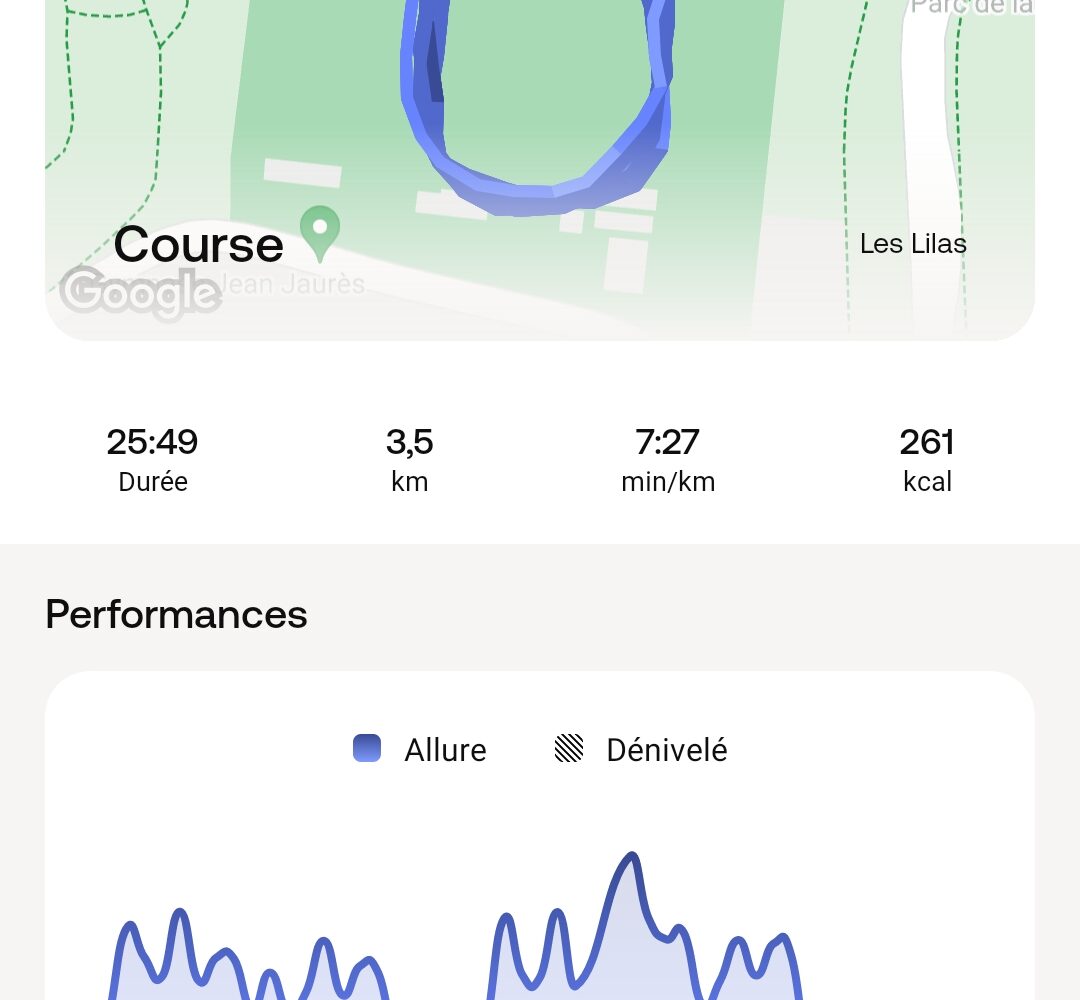Open the 261 kcal calories stat

tap(927, 459)
